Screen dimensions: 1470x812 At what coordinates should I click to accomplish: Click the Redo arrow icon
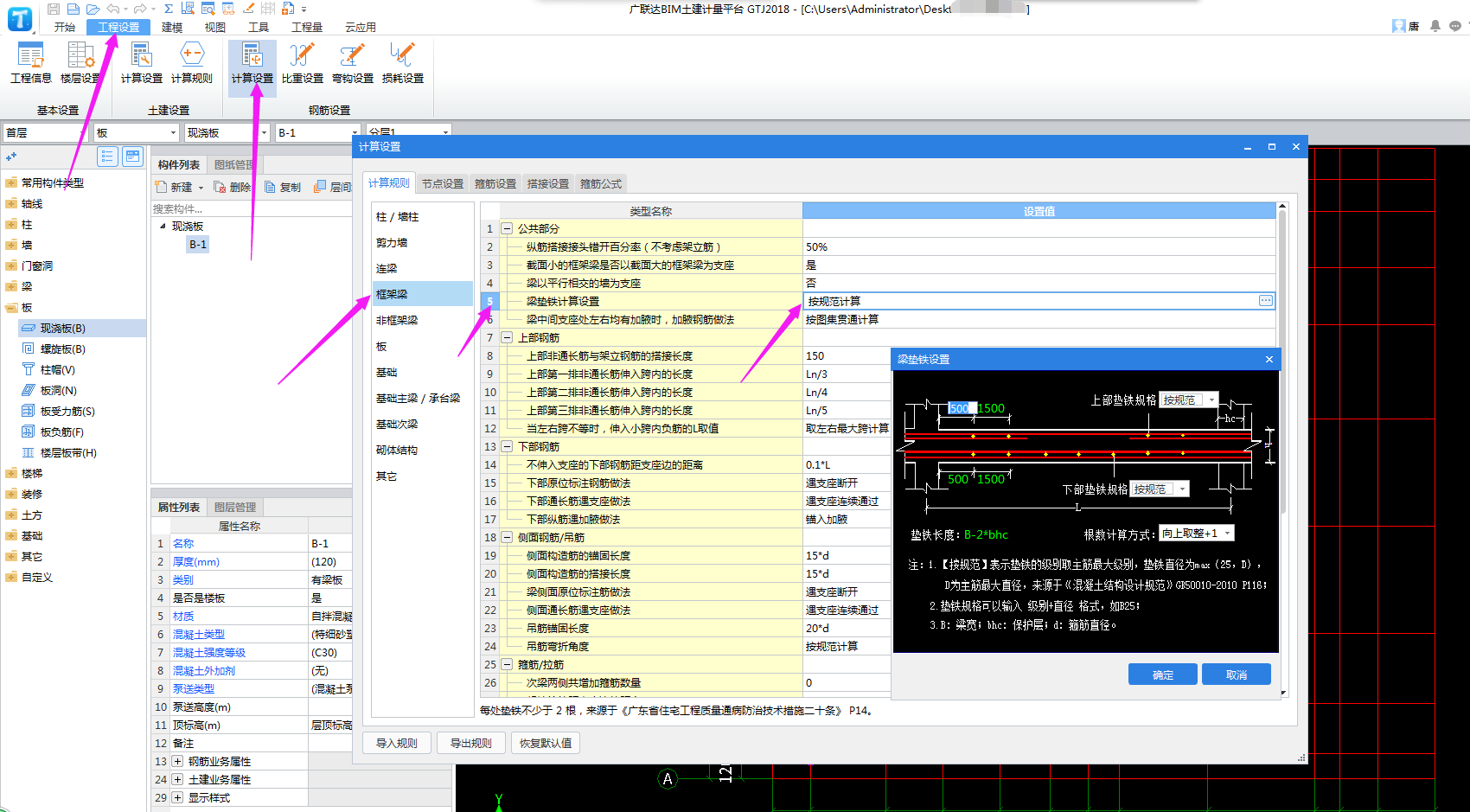tap(140, 9)
